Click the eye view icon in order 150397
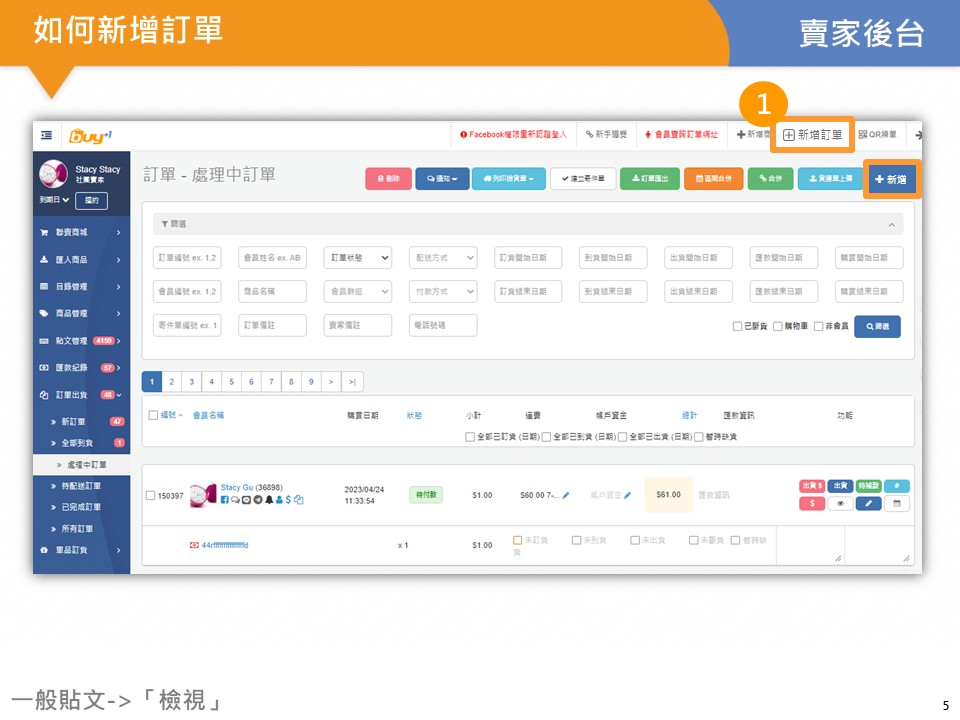This screenshot has width=960, height=720. click(x=839, y=503)
